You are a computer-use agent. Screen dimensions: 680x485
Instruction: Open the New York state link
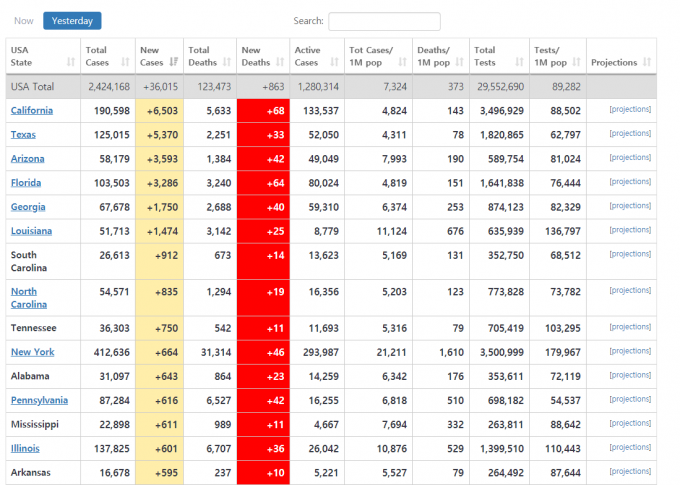pyautogui.click(x=32, y=352)
